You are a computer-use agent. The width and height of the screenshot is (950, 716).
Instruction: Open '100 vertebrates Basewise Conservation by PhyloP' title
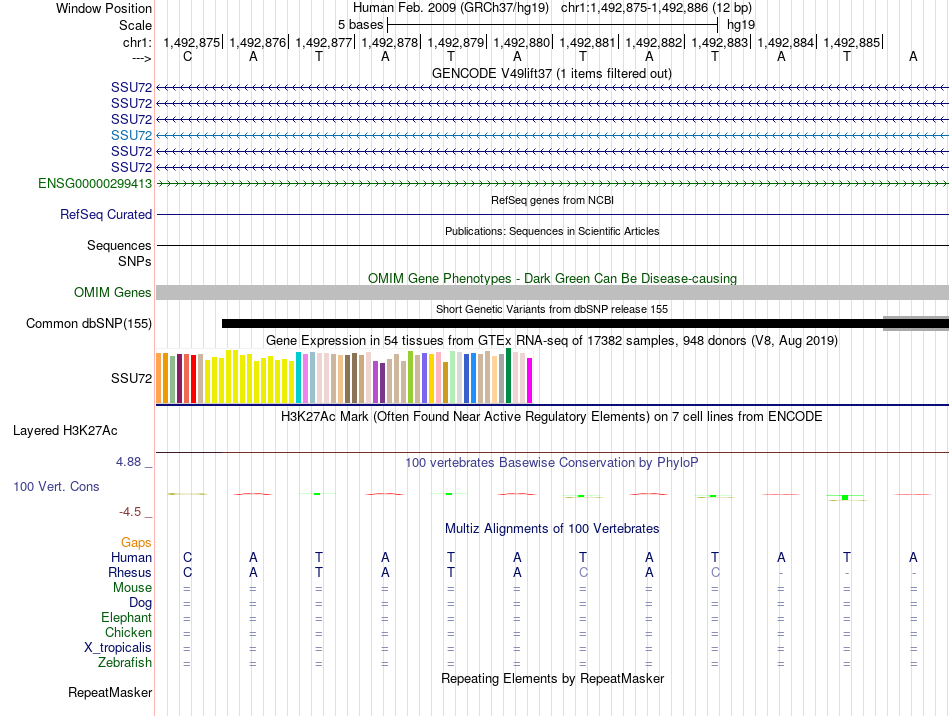coord(552,463)
